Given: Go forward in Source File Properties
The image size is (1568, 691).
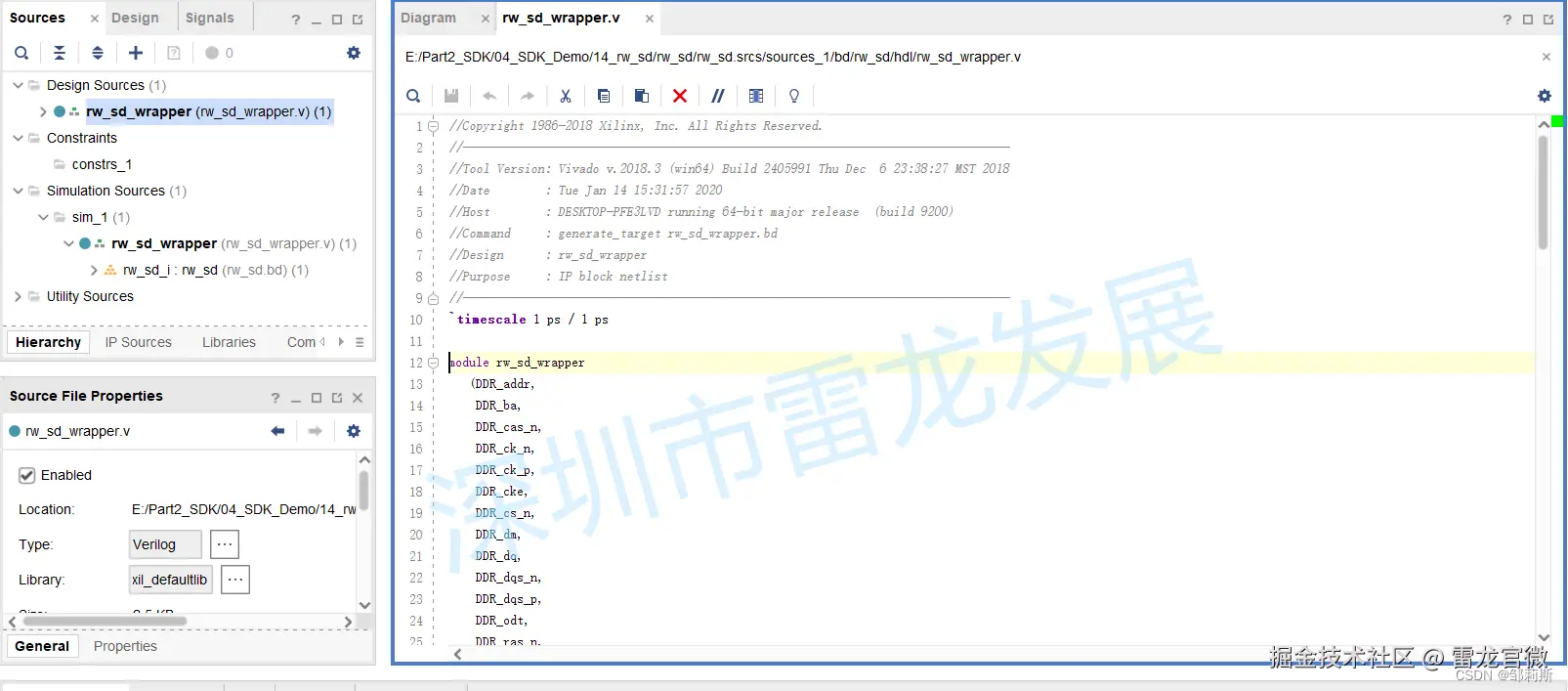Looking at the screenshot, I should (315, 431).
